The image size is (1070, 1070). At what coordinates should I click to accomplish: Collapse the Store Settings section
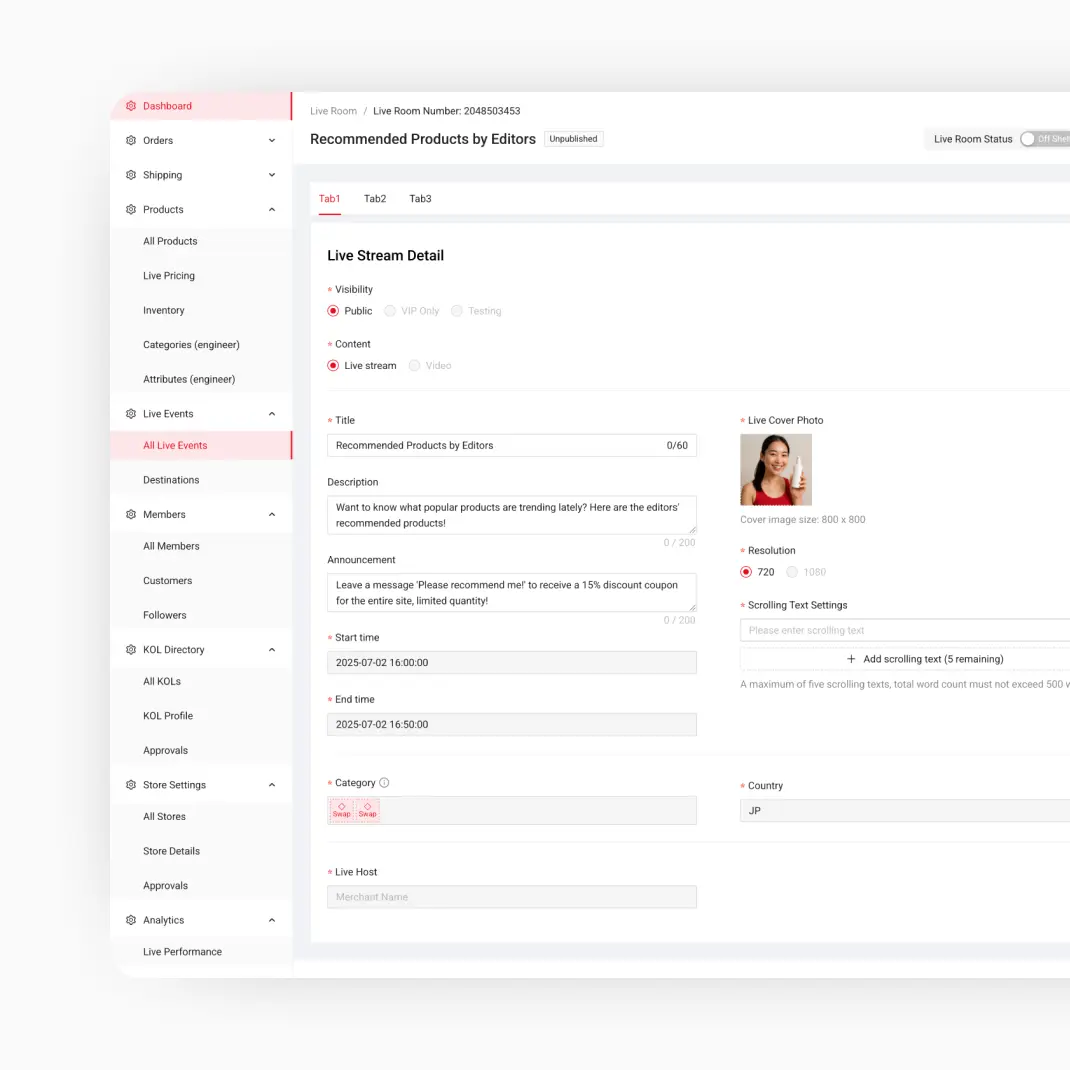tap(271, 784)
